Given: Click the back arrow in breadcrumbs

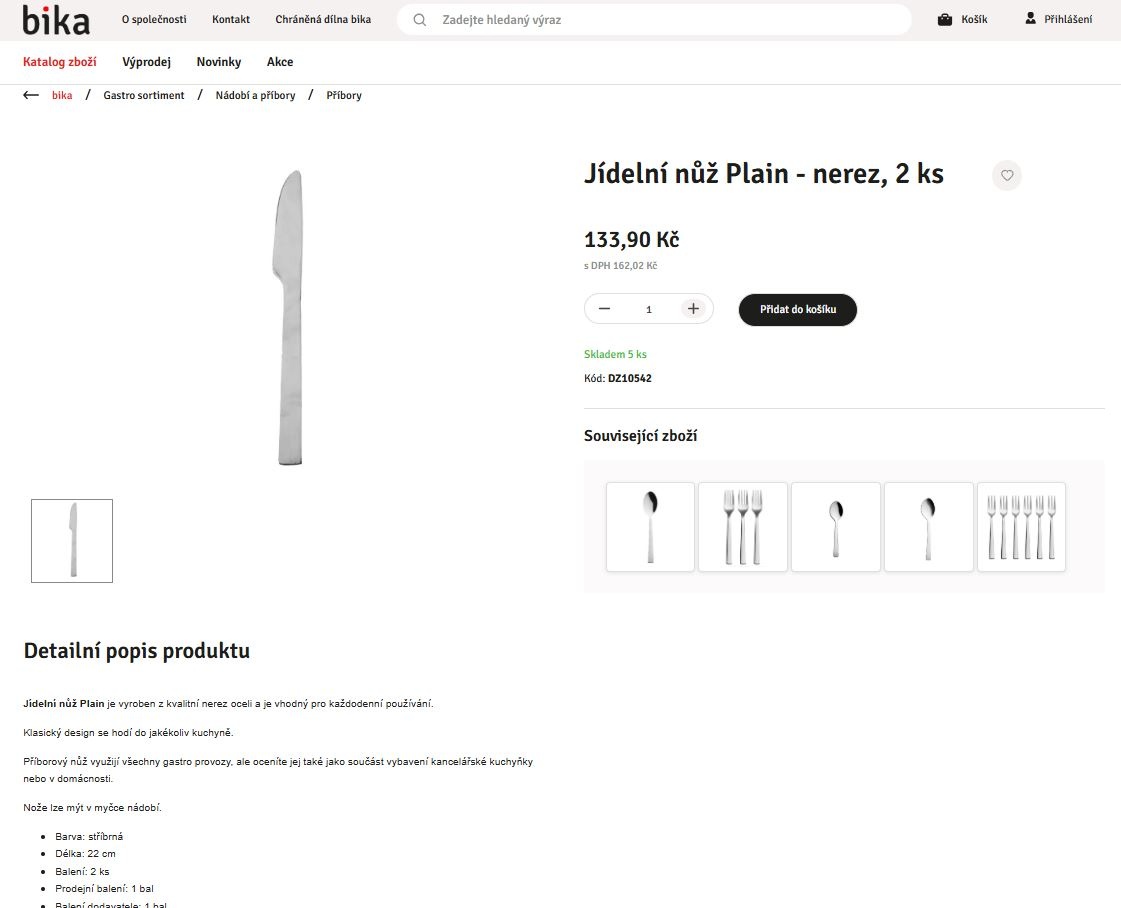Looking at the screenshot, I should coord(31,95).
